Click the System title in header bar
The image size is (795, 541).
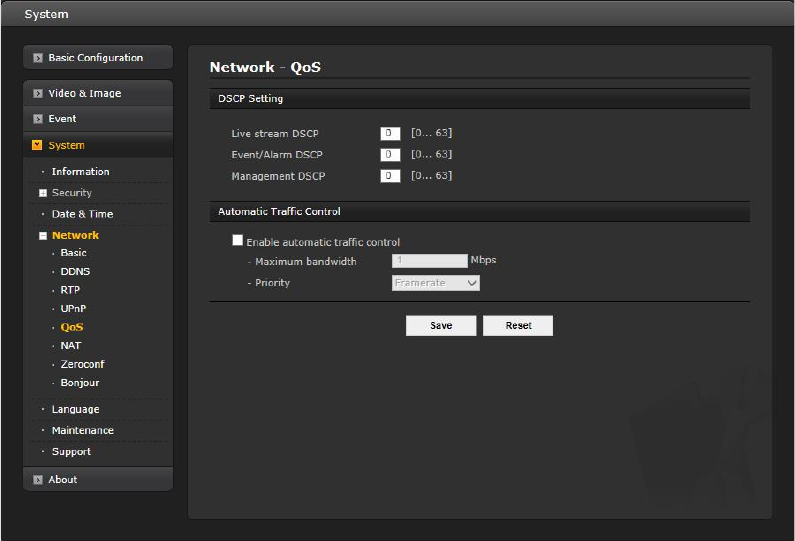click(46, 14)
